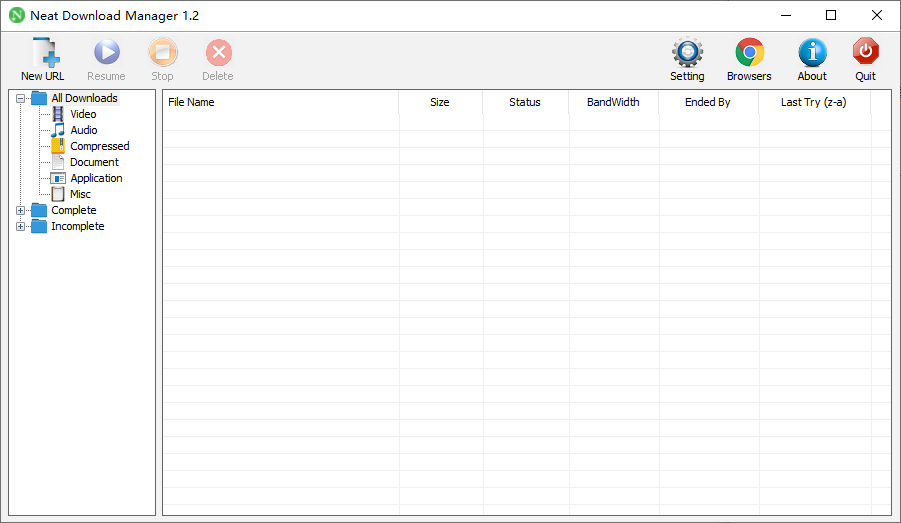Expand the Complete tree node
901x523 pixels.
click(21, 210)
